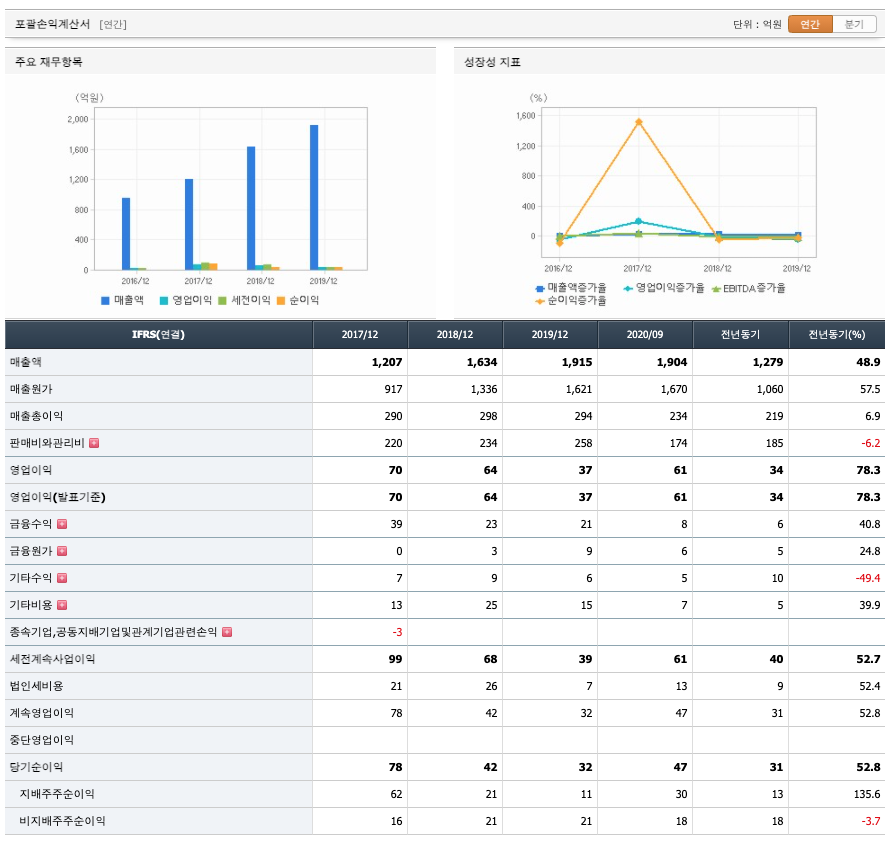Click the 2018/12 column header

click(x=455, y=335)
